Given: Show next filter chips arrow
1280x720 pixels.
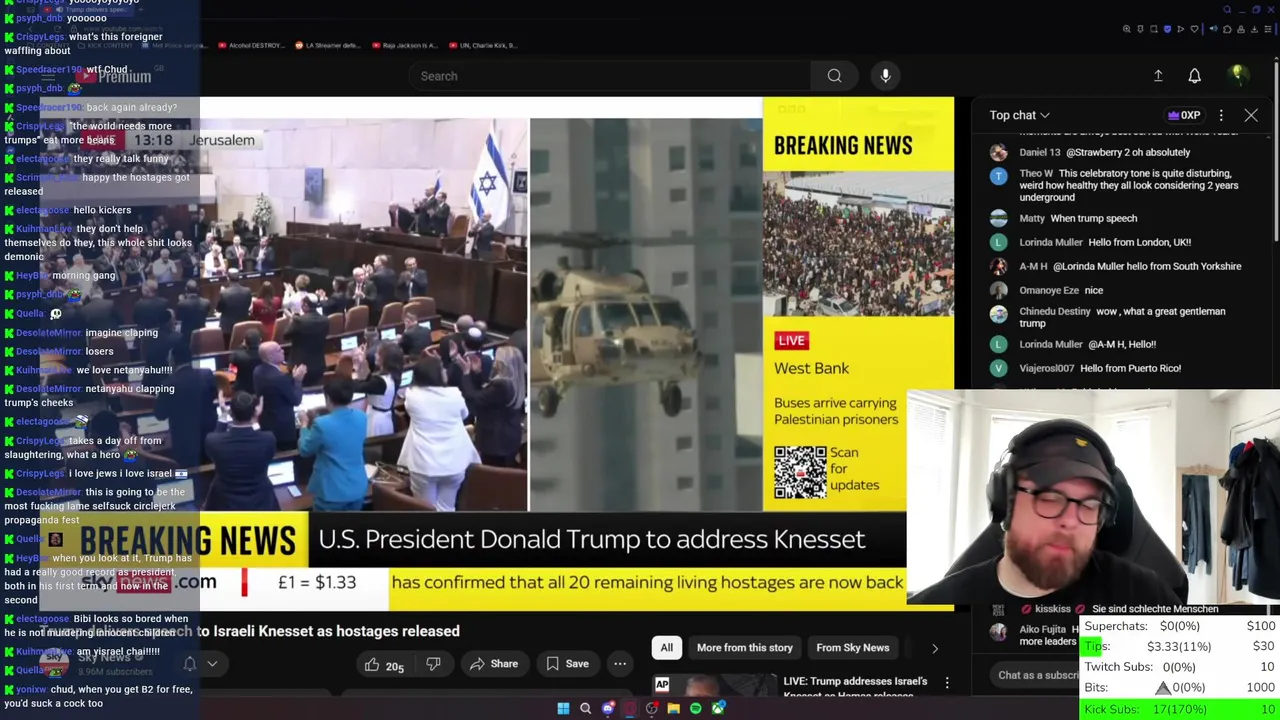Looking at the screenshot, I should (935, 648).
